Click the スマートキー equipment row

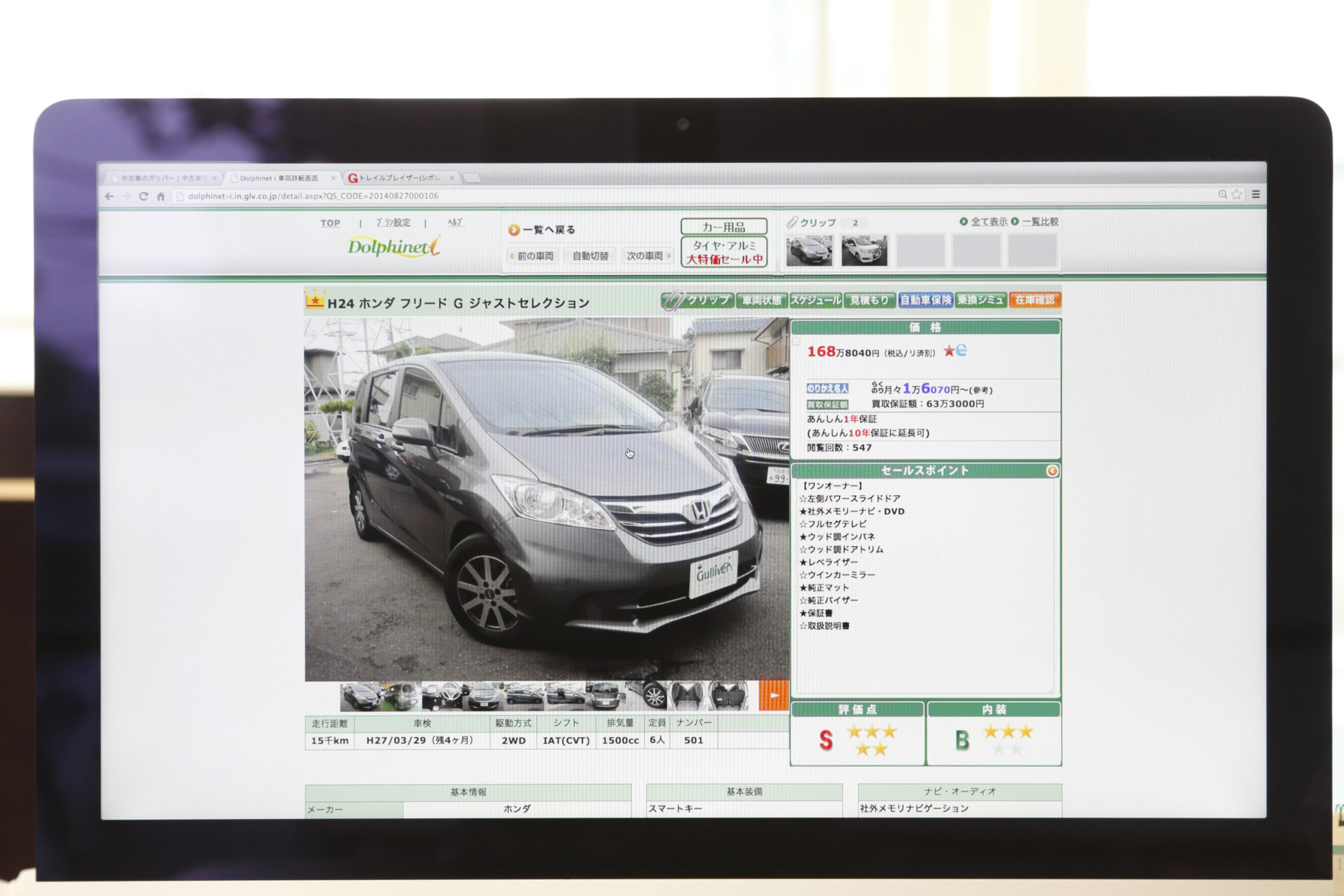[744, 808]
